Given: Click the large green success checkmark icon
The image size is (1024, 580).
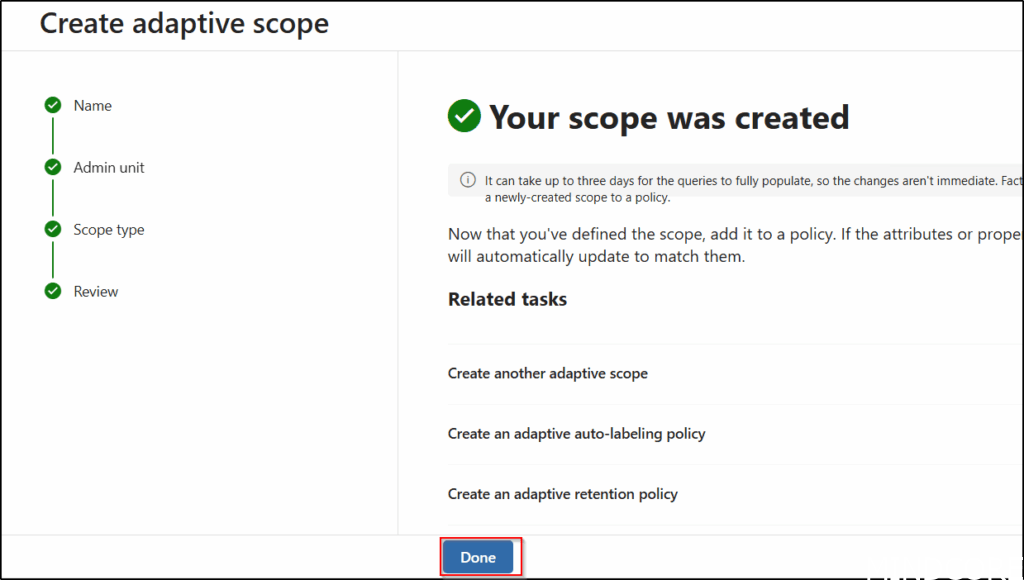Looking at the screenshot, I should 464,117.
